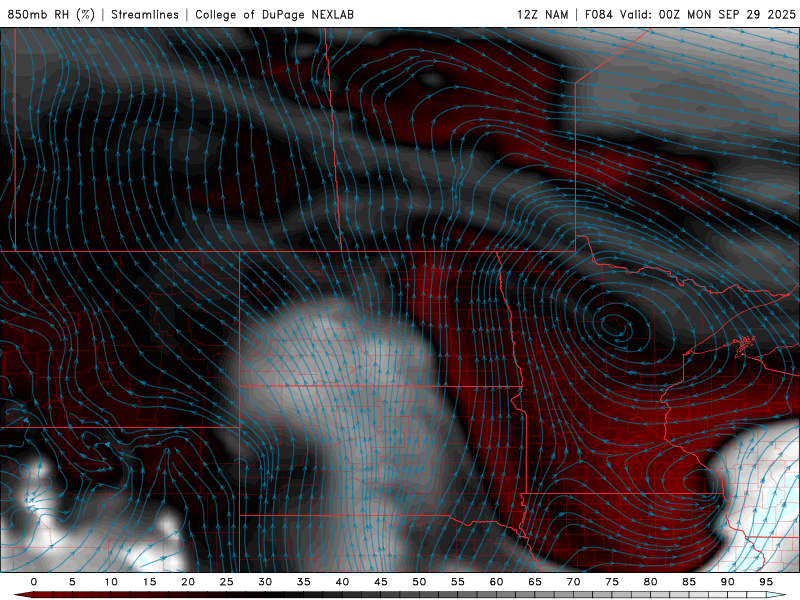
Task: Click the "850mb RH (%)" title text
Action: (51, 14)
